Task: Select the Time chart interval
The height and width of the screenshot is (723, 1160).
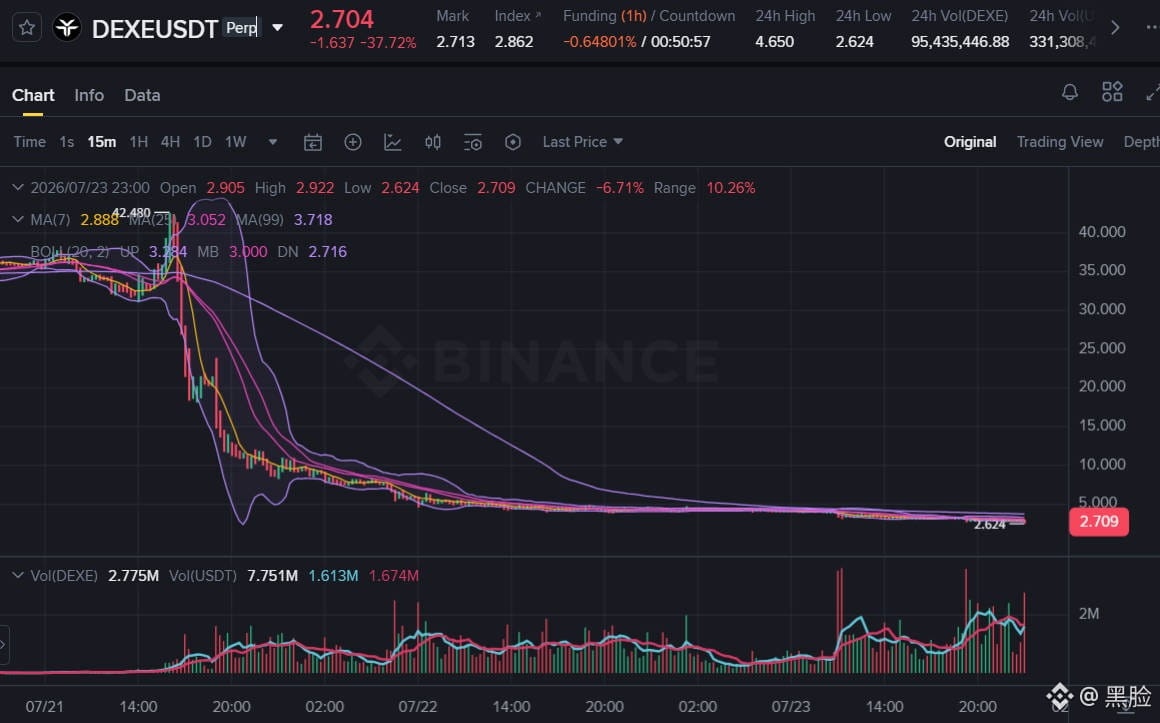Action: (x=30, y=141)
